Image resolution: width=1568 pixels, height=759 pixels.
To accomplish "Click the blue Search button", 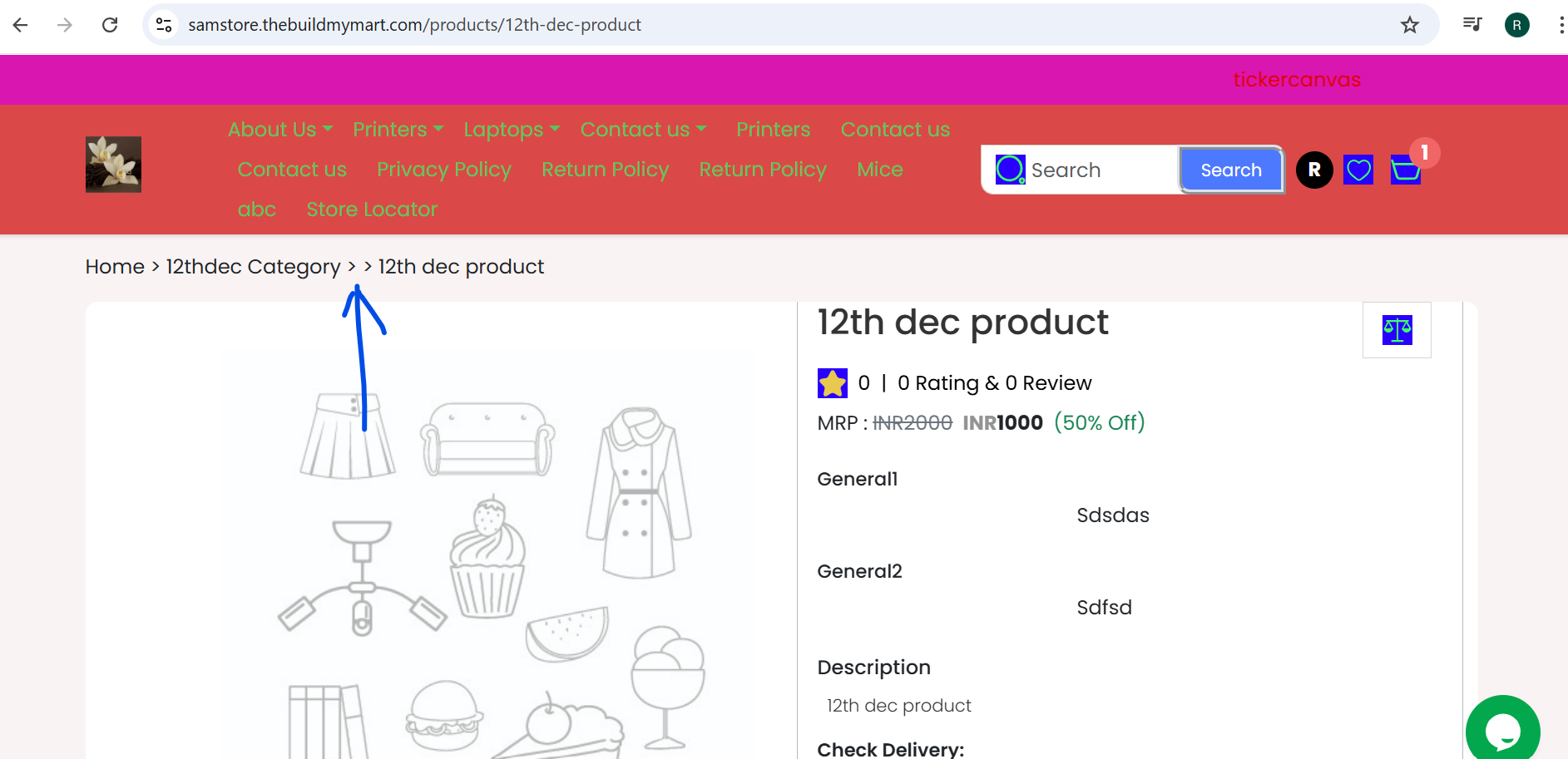I will [1231, 170].
